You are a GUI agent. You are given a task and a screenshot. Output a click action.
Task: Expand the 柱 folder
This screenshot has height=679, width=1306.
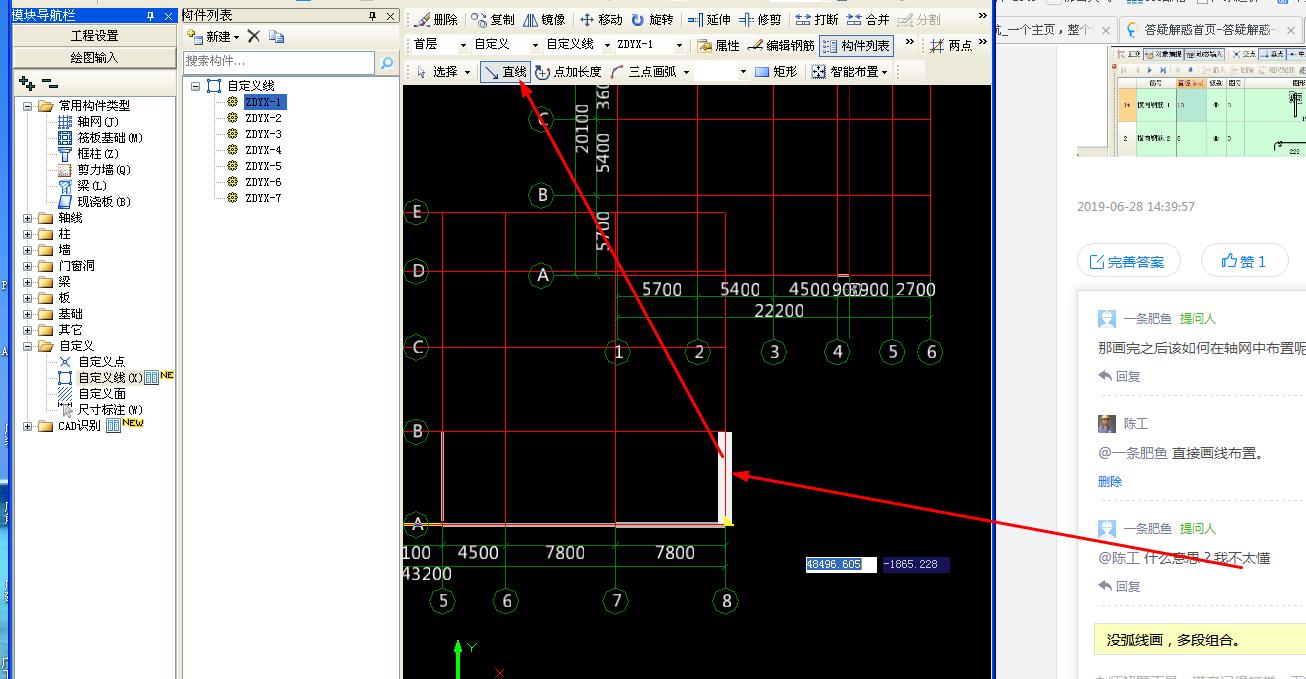pyautogui.click(x=29, y=234)
